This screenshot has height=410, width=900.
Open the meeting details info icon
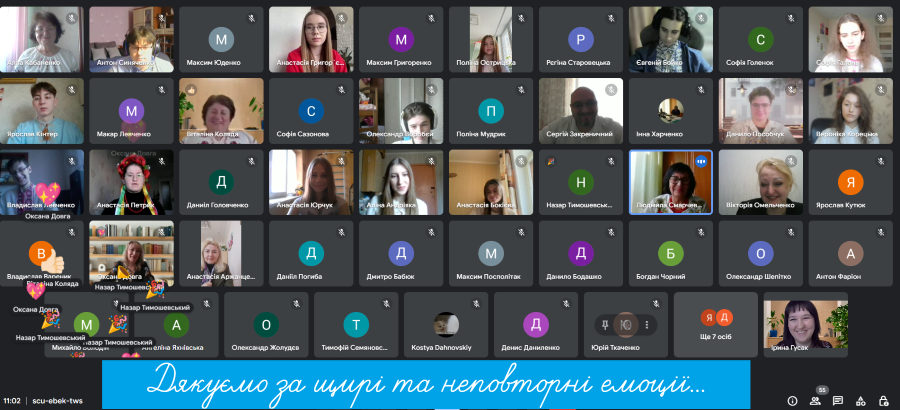(x=792, y=401)
